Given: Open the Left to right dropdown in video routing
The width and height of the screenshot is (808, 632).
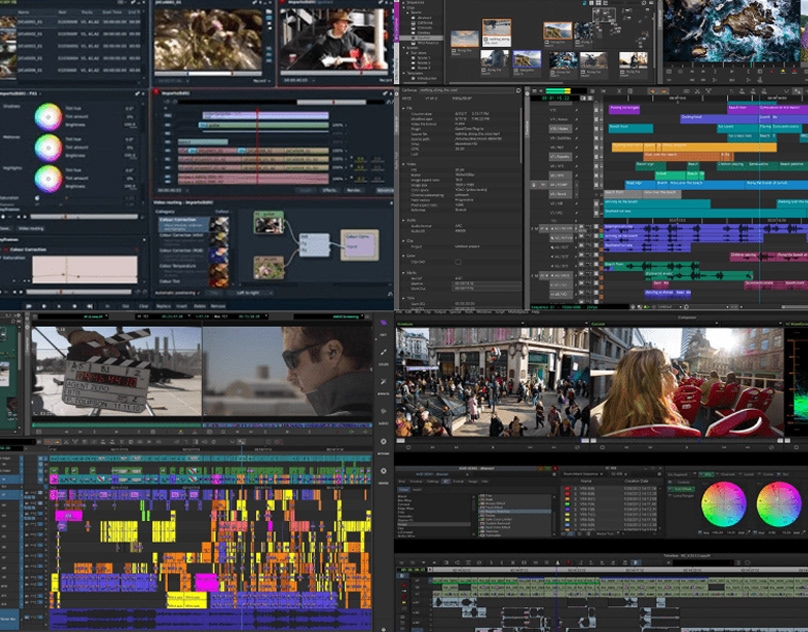Looking at the screenshot, I should pos(250,293).
